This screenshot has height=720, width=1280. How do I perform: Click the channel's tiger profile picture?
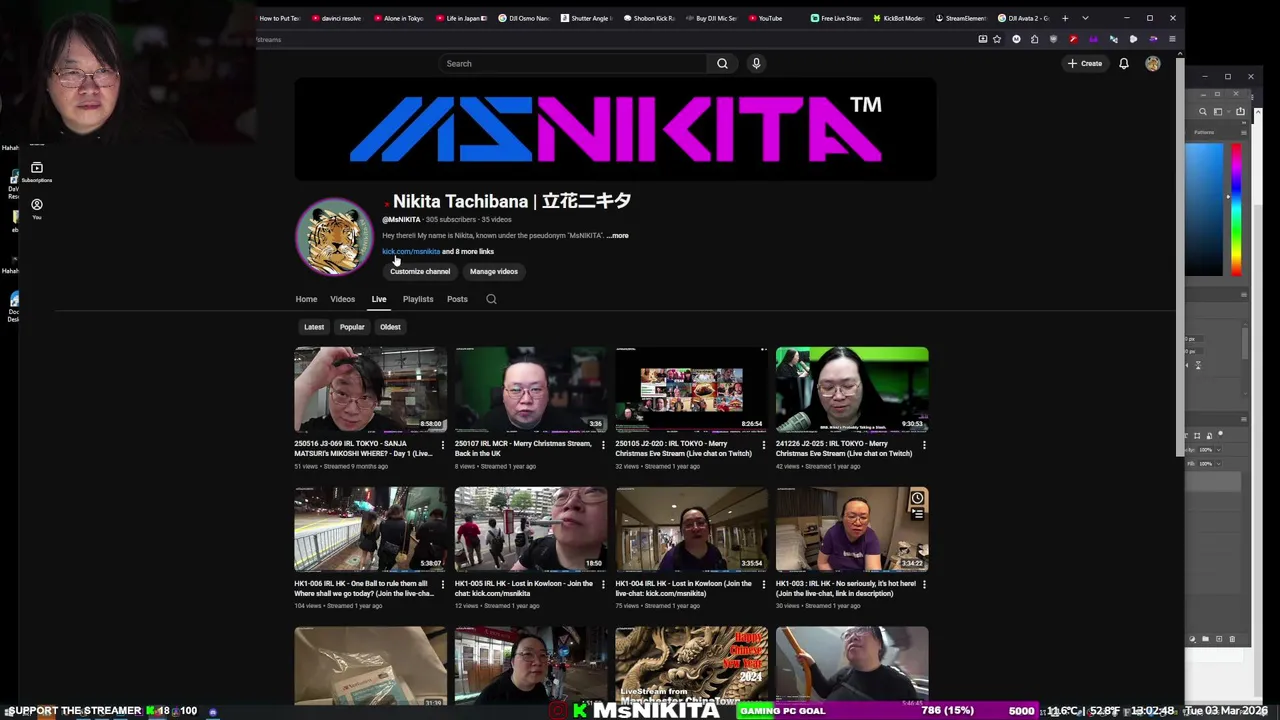(x=335, y=237)
